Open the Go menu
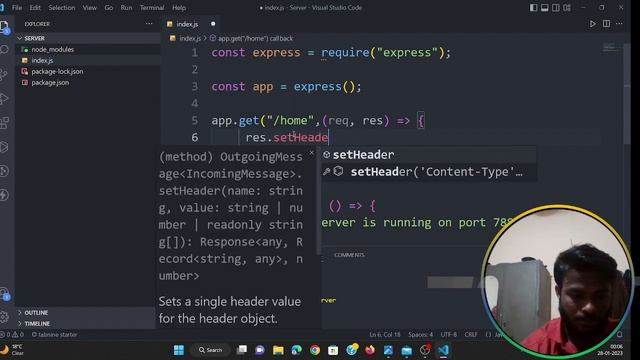 [109, 8]
